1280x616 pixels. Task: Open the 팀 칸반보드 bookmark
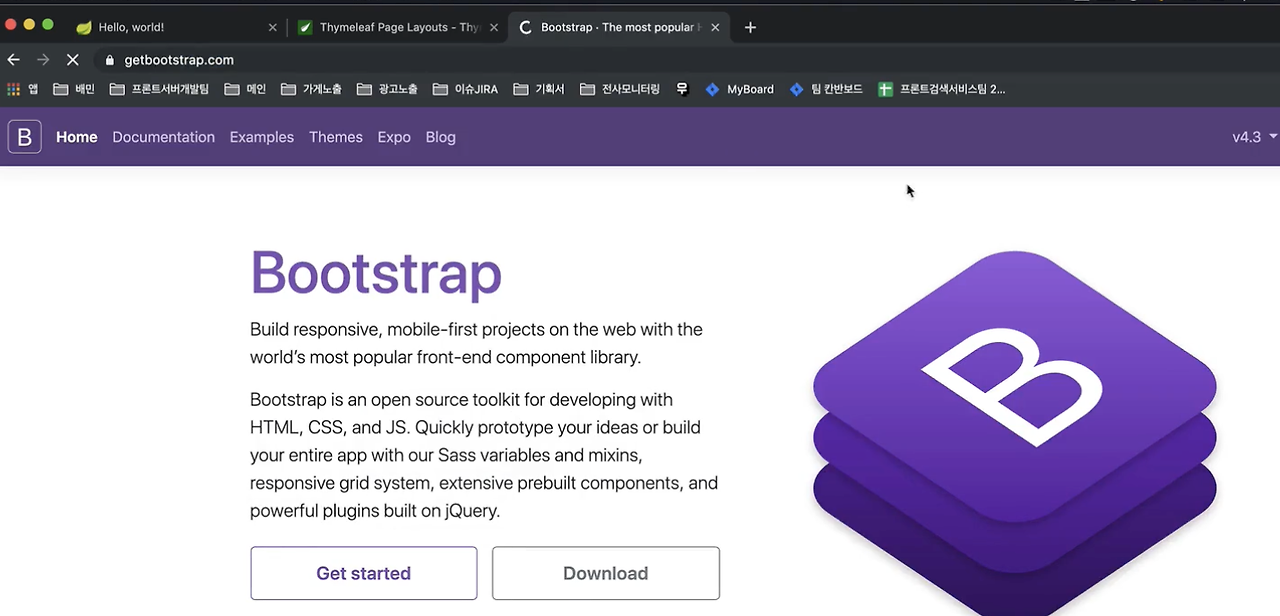[826, 89]
